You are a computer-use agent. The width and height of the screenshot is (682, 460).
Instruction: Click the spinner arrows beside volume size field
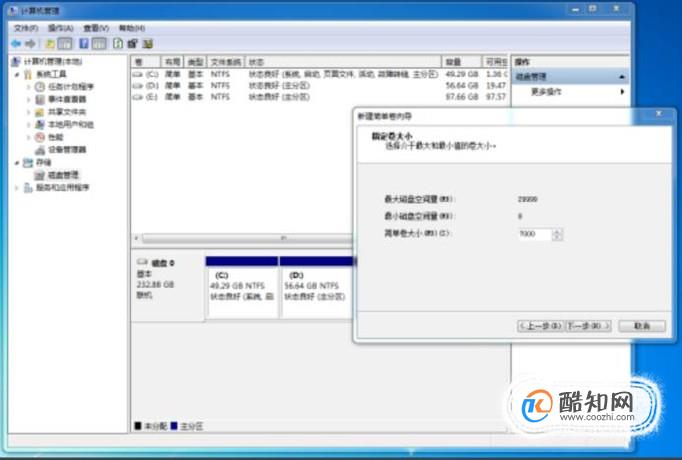[557, 234]
